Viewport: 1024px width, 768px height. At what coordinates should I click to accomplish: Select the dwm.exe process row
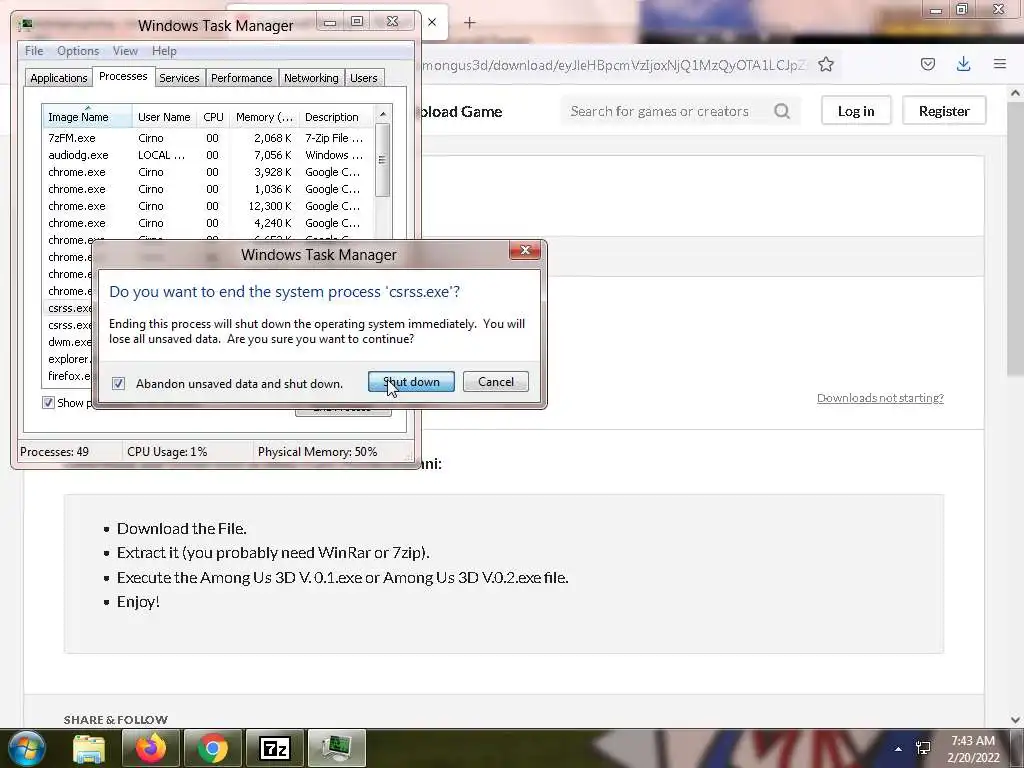(69, 342)
